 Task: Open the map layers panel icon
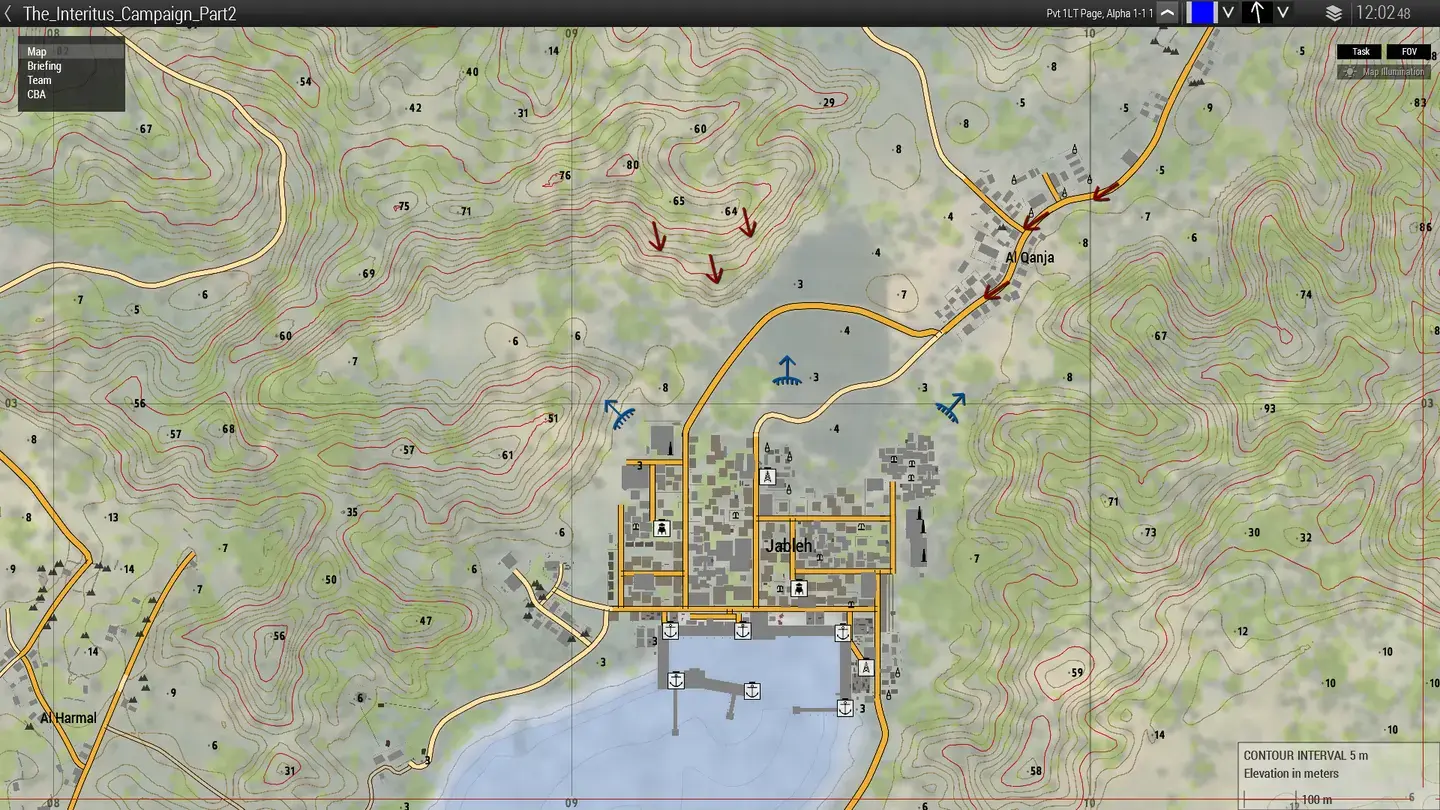pyautogui.click(x=1334, y=12)
